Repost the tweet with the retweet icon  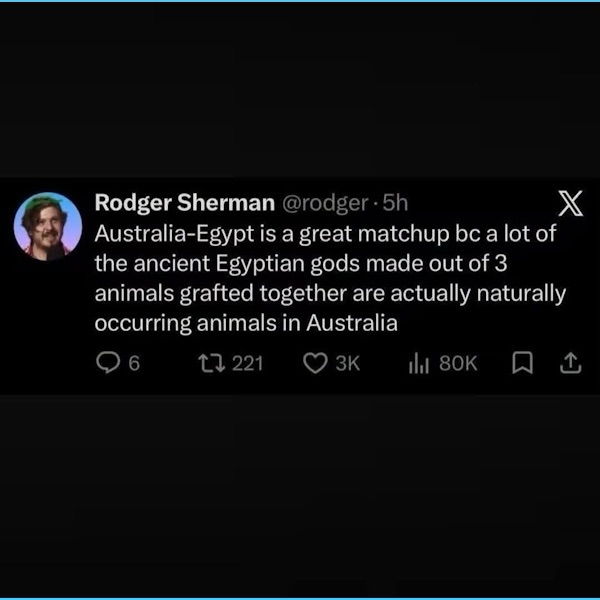(211, 363)
